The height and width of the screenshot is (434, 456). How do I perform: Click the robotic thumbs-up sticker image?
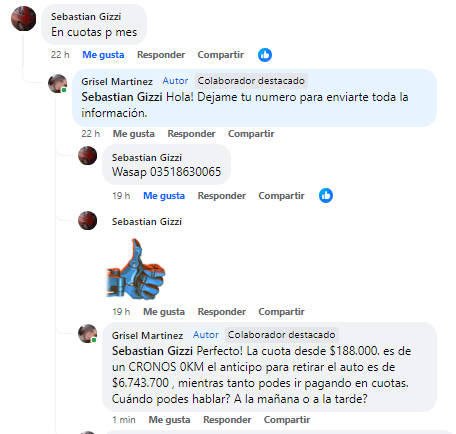coord(136,269)
